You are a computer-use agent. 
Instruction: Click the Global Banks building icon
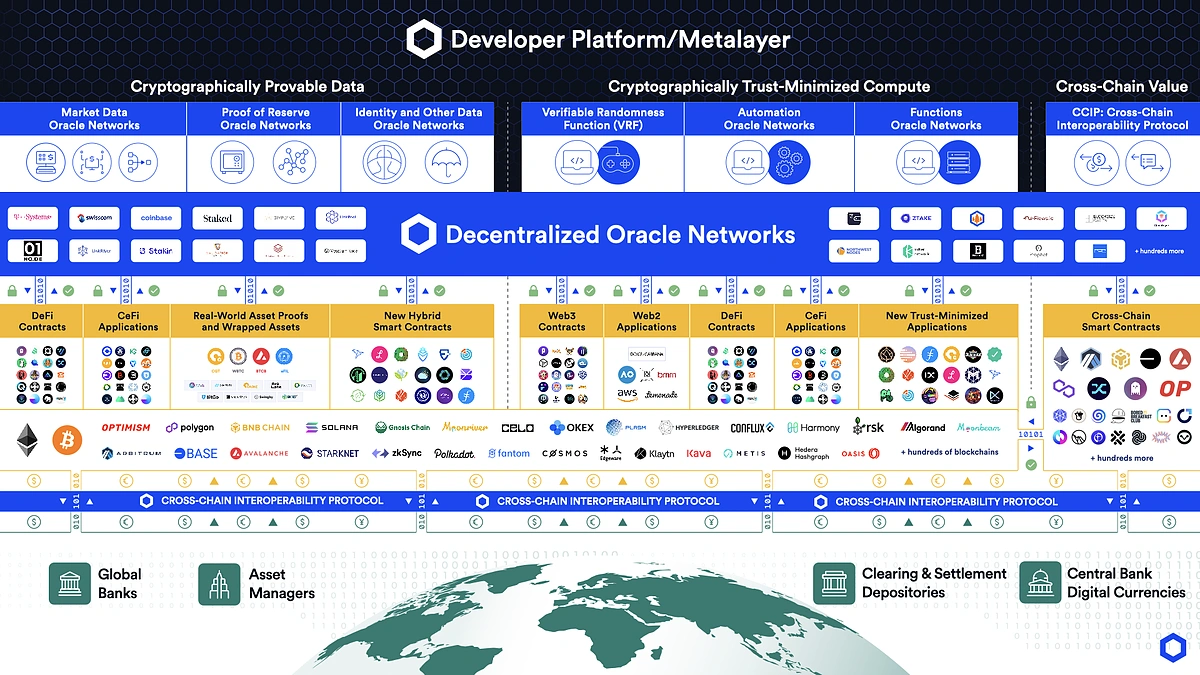tap(69, 583)
